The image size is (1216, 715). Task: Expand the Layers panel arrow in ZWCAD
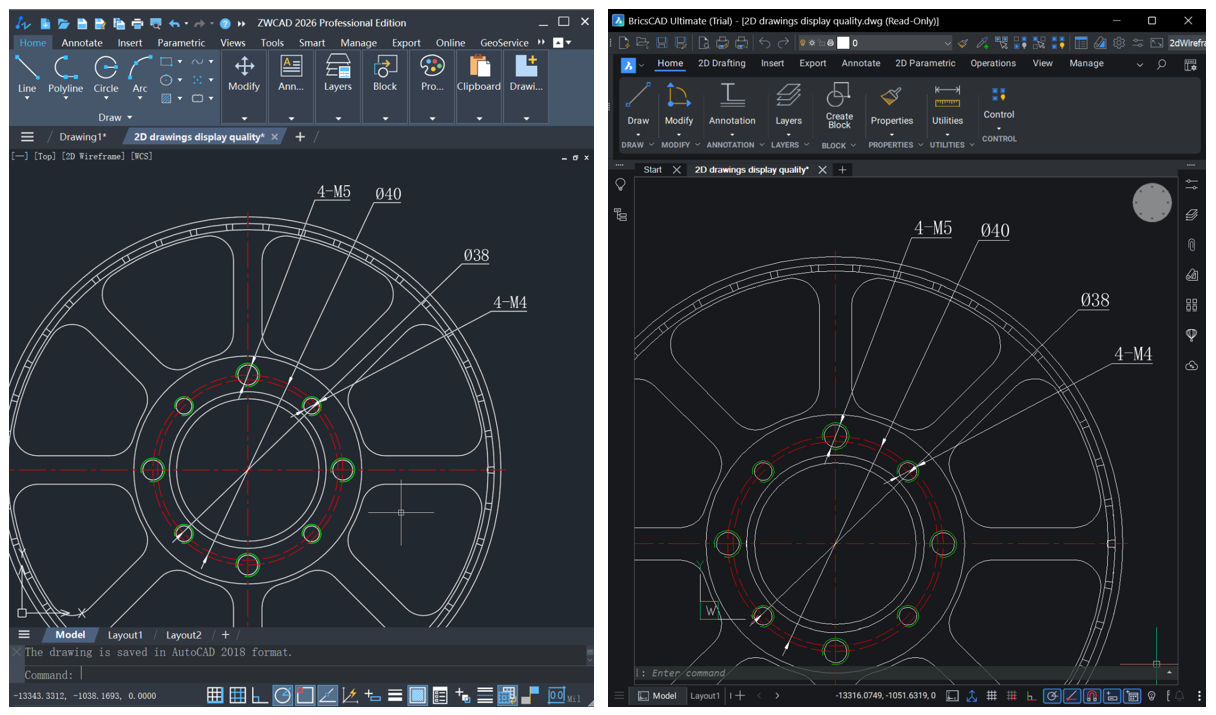pos(338,118)
